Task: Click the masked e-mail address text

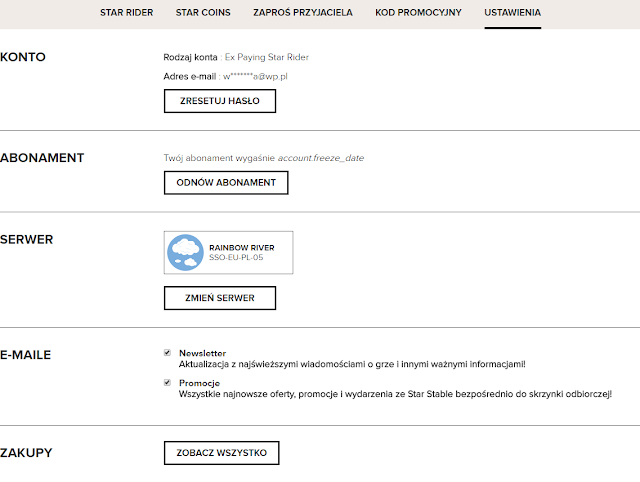Action: coord(256,76)
